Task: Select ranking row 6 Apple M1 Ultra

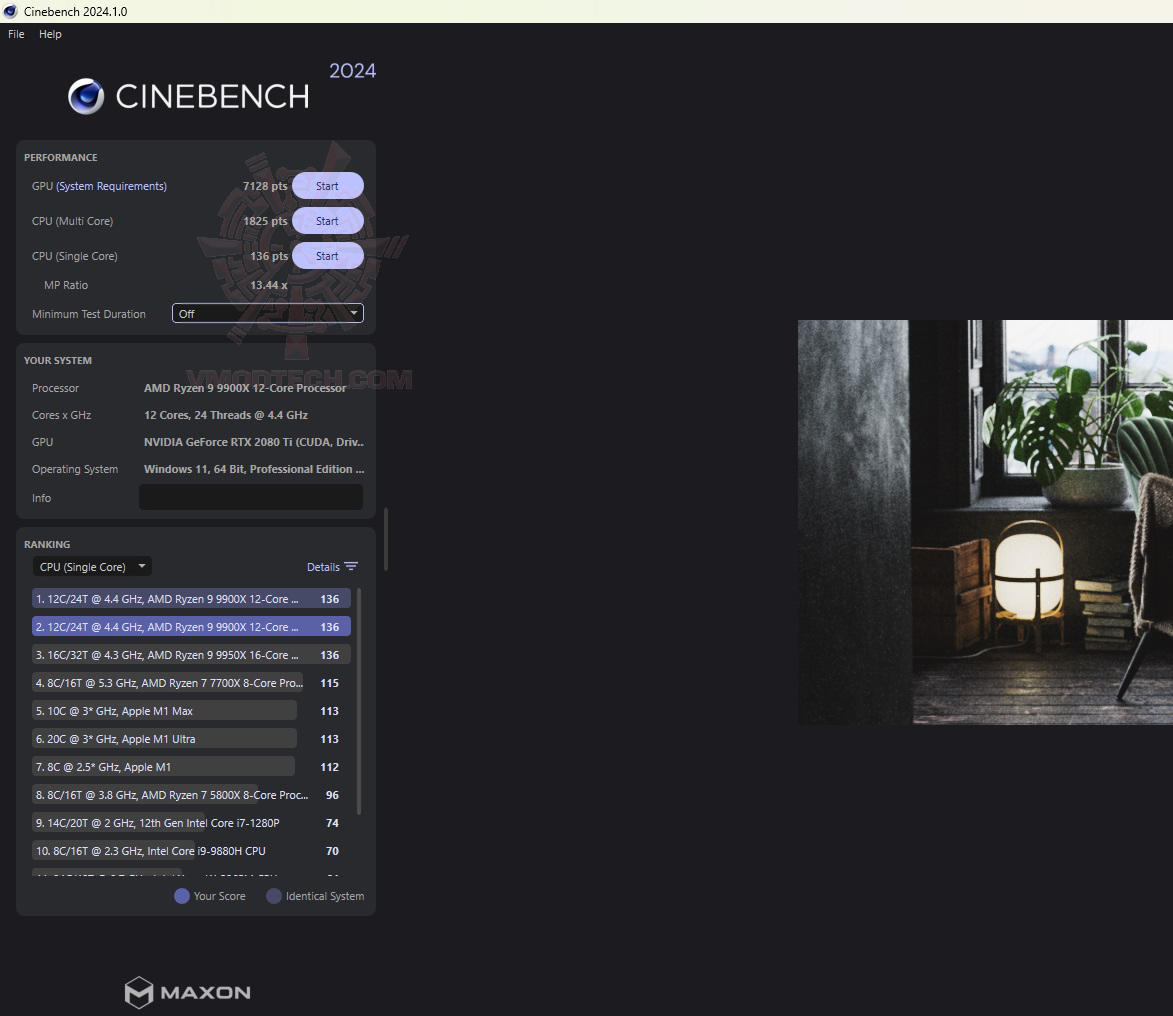Action: click(x=192, y=738)
